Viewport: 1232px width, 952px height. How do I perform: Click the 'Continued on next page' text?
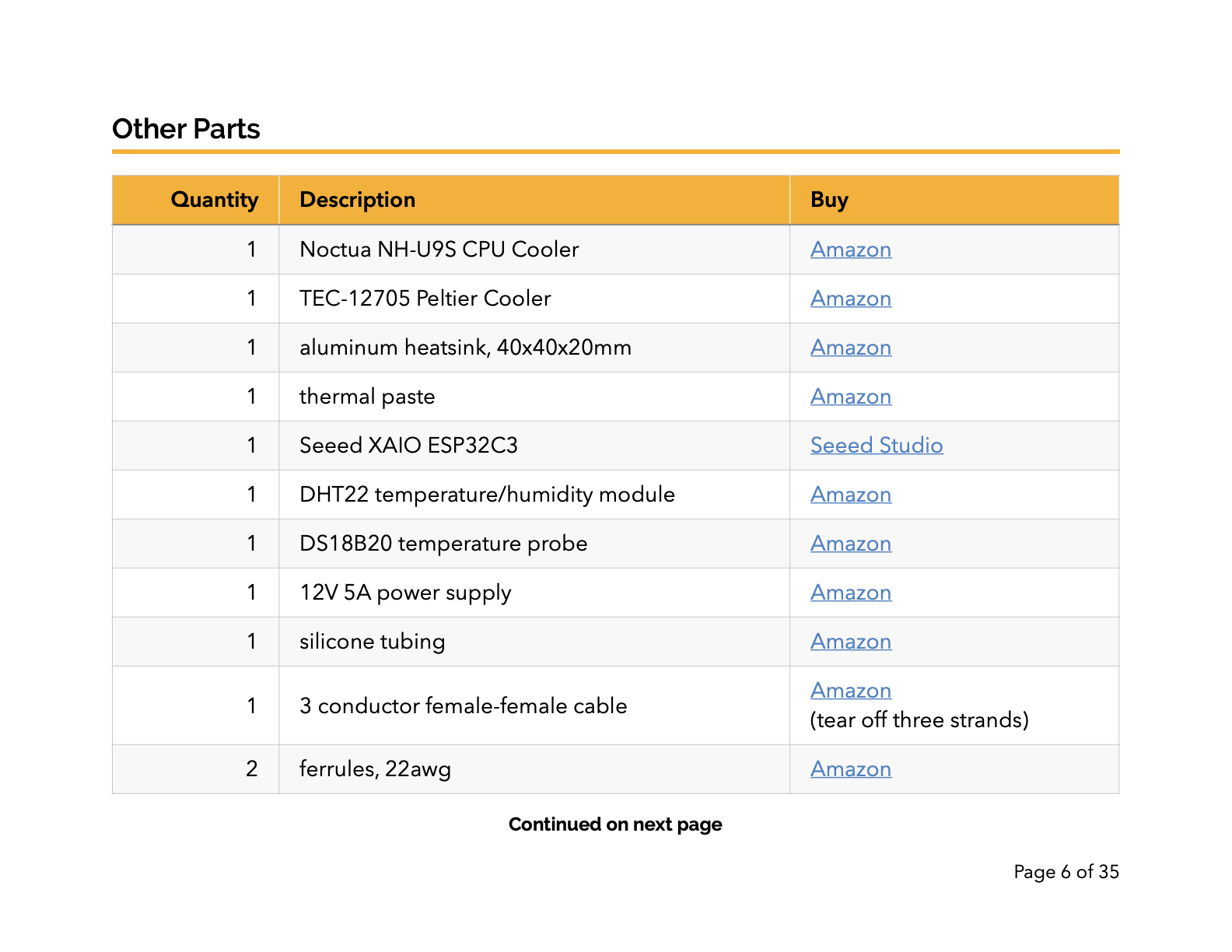click(615, 824)
